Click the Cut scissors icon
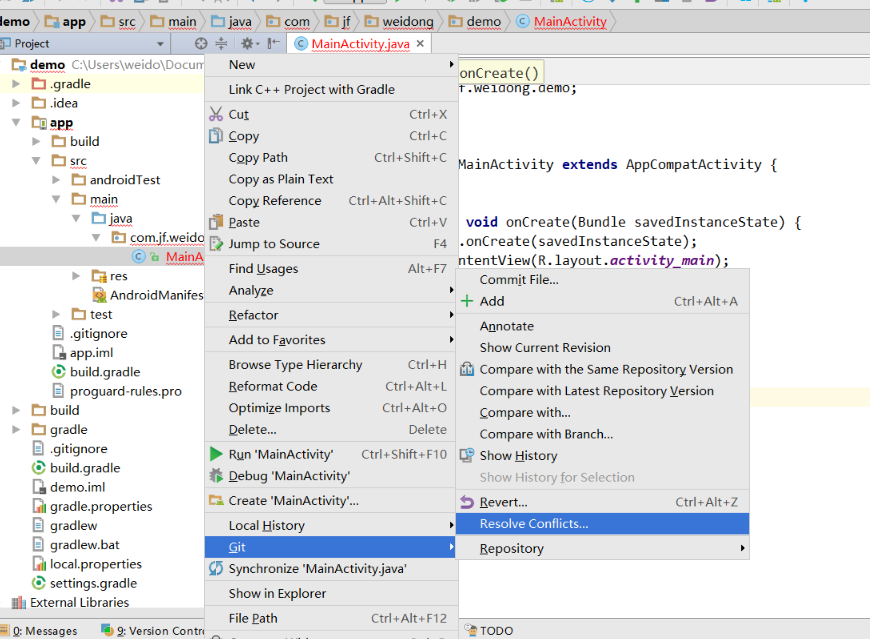The image size is (870, 639). click(x=216, y=114)
